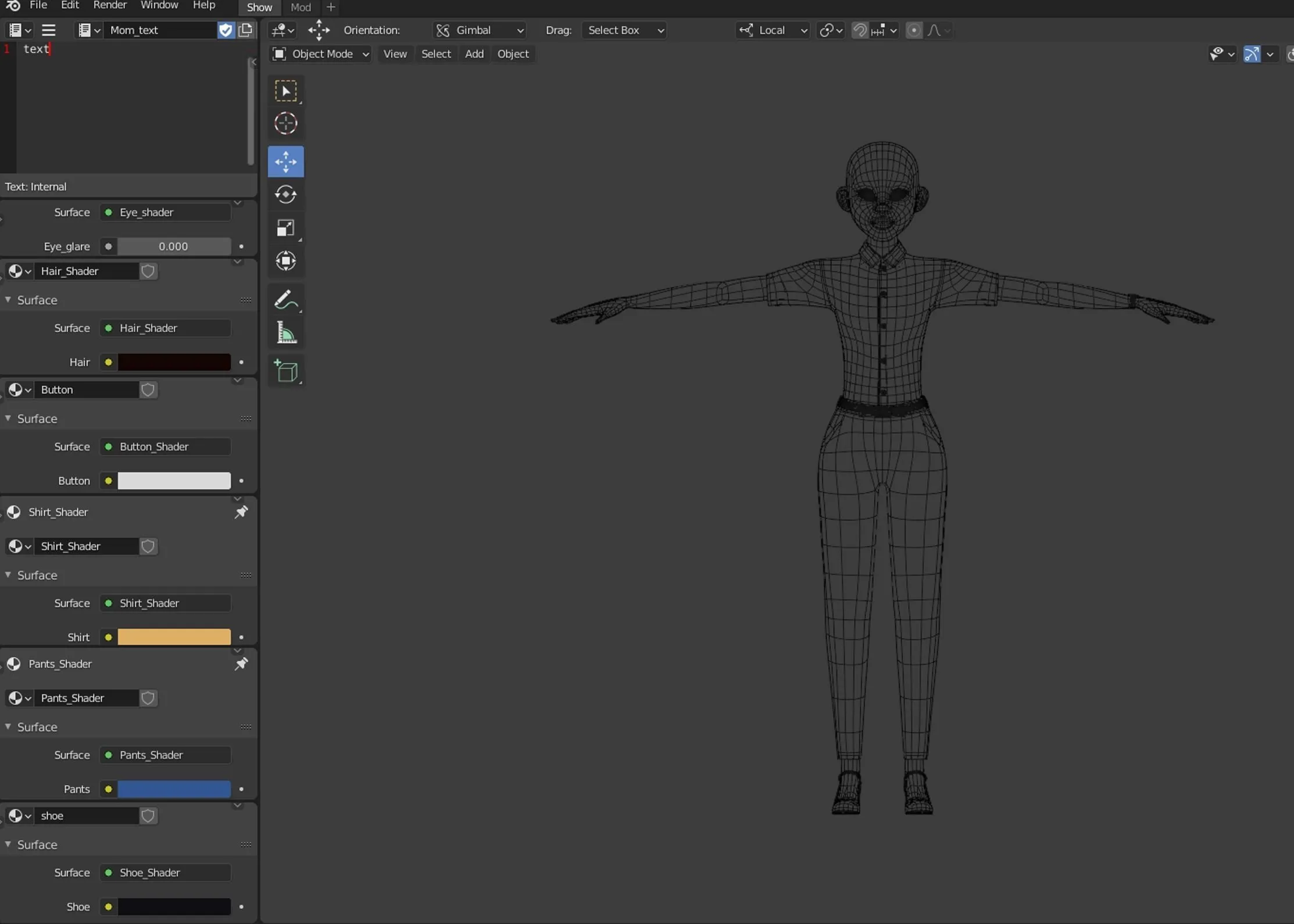Image resolution: width=1294 pixels, height=924 pixels.
Task: Select the Scale tool
Action: point(285,228)
